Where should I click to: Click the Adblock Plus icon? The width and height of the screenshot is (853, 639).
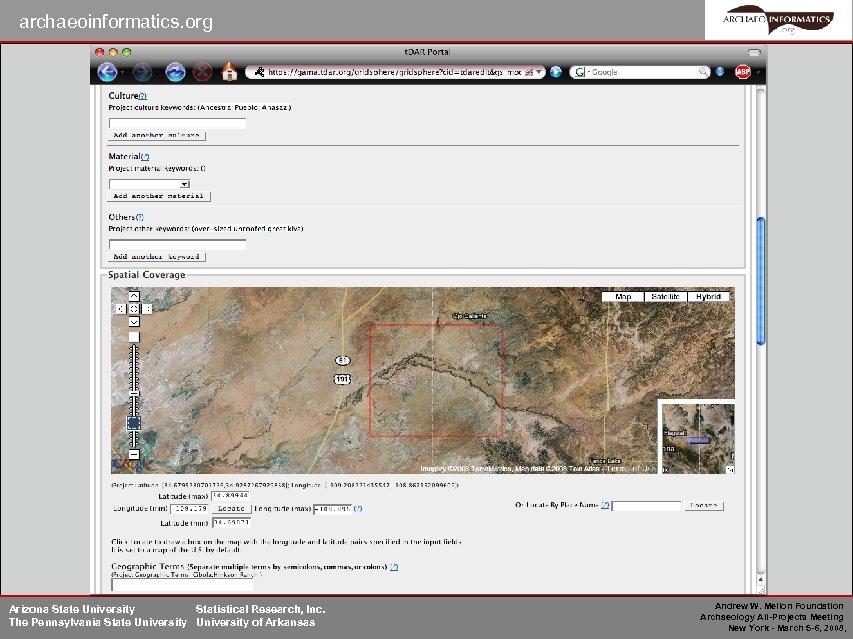point(741,71)
